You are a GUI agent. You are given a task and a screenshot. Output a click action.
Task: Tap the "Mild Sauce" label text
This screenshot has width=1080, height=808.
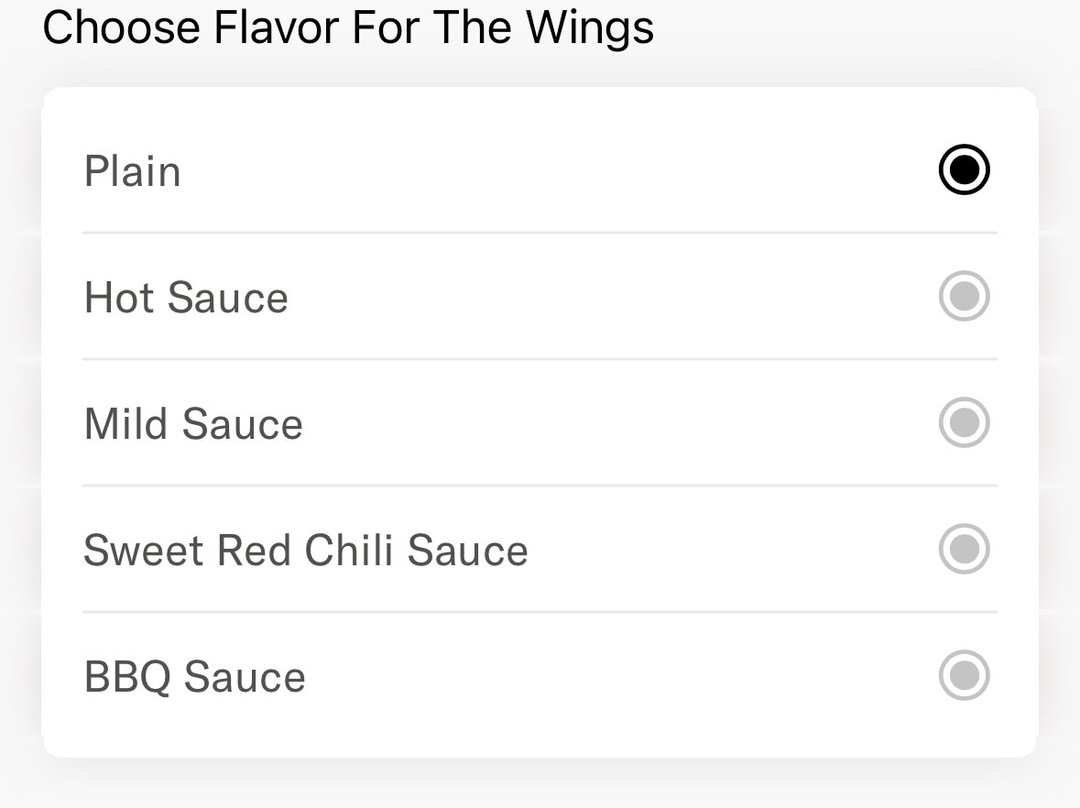pyautogui.click(x=193, y=424)
